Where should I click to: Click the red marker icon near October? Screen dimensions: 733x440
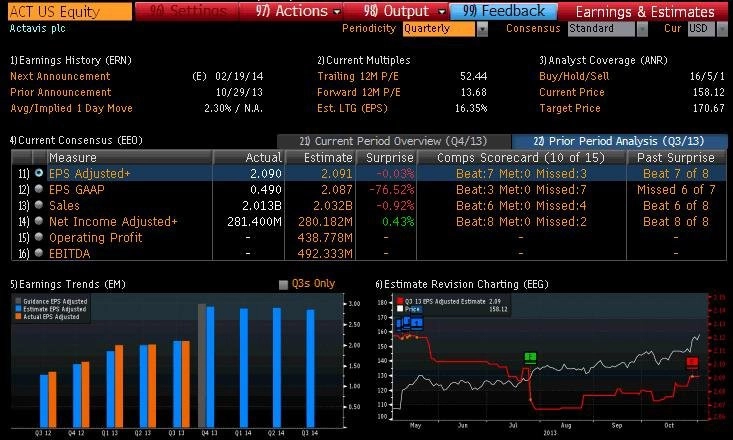(692, 362)
